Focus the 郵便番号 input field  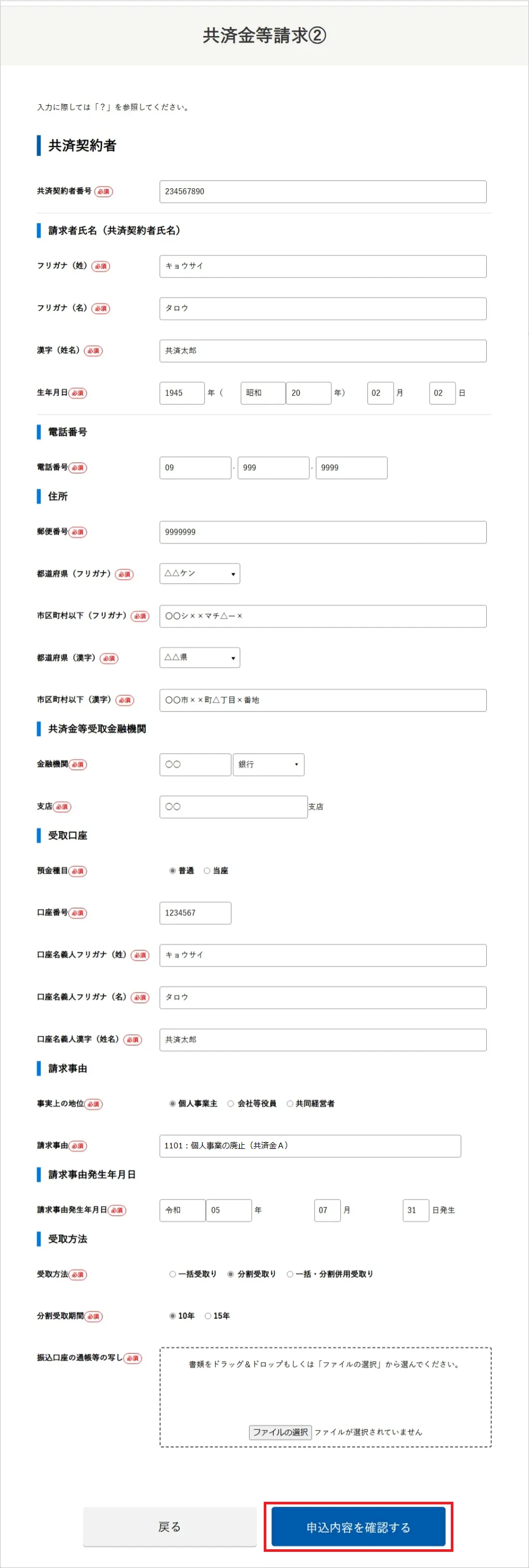coord(323,532)
